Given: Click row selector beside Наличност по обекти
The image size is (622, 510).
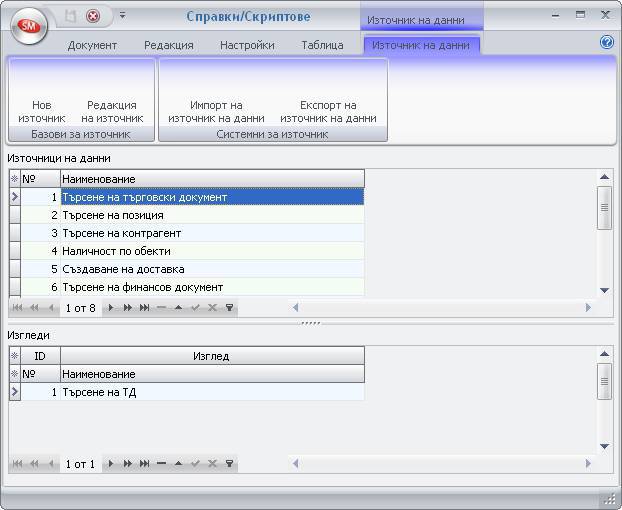Looking at the screenshot, I should pyautogui.click(x=15, y=251).
